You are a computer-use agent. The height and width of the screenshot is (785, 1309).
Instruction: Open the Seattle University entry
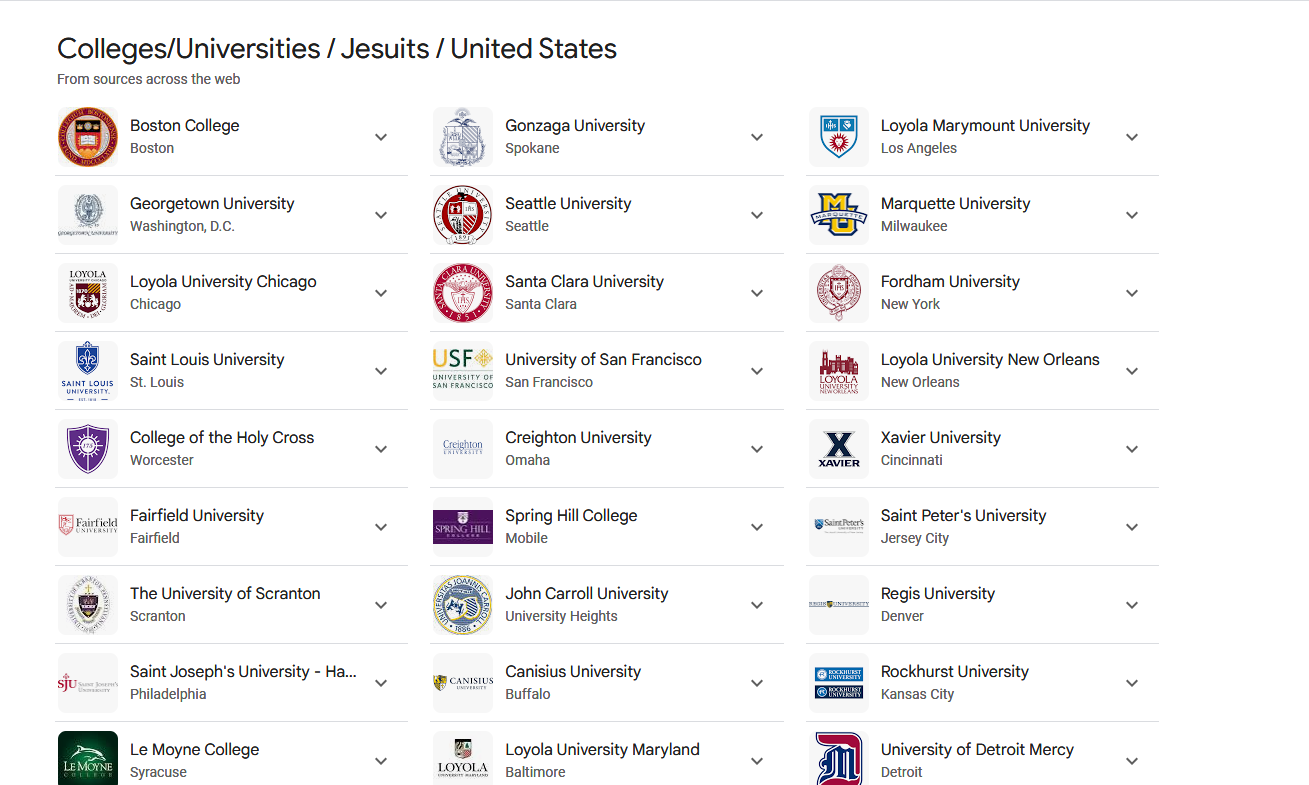coord(568,204)
